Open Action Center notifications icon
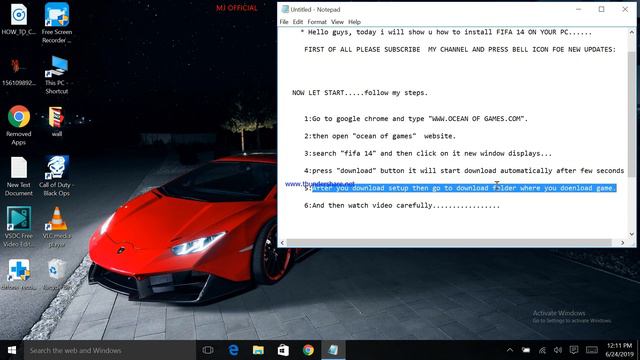 (574, 350)
